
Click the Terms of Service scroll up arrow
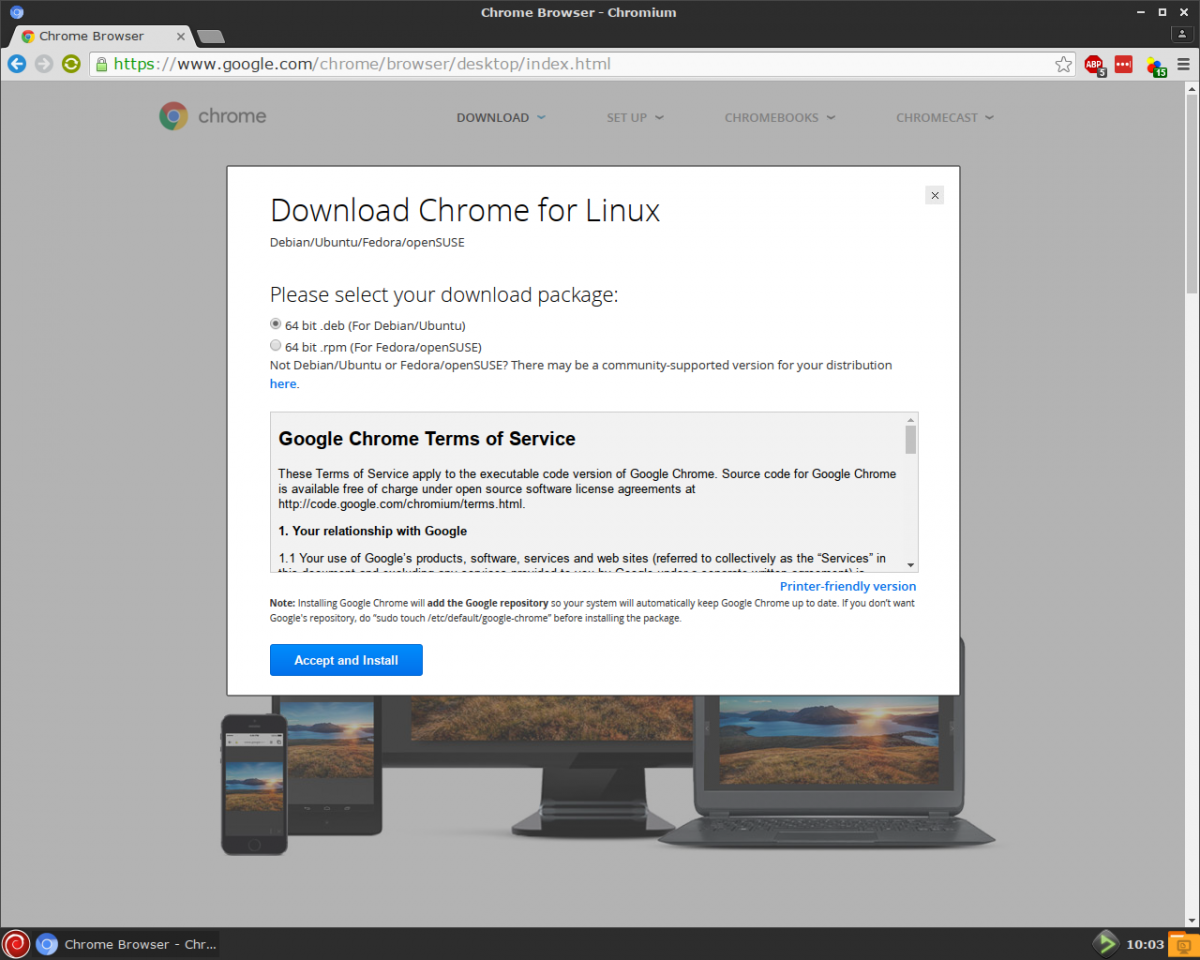pos(911,419)
